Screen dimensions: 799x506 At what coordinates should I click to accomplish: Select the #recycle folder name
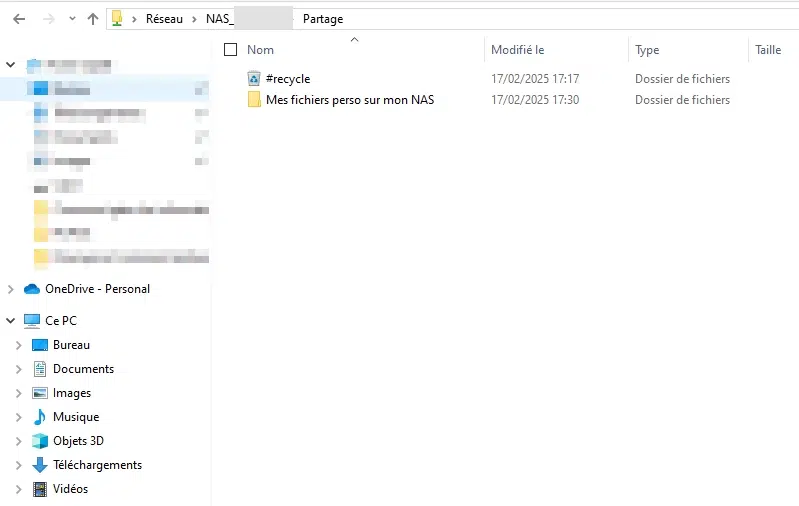click(x=288, y=79)
